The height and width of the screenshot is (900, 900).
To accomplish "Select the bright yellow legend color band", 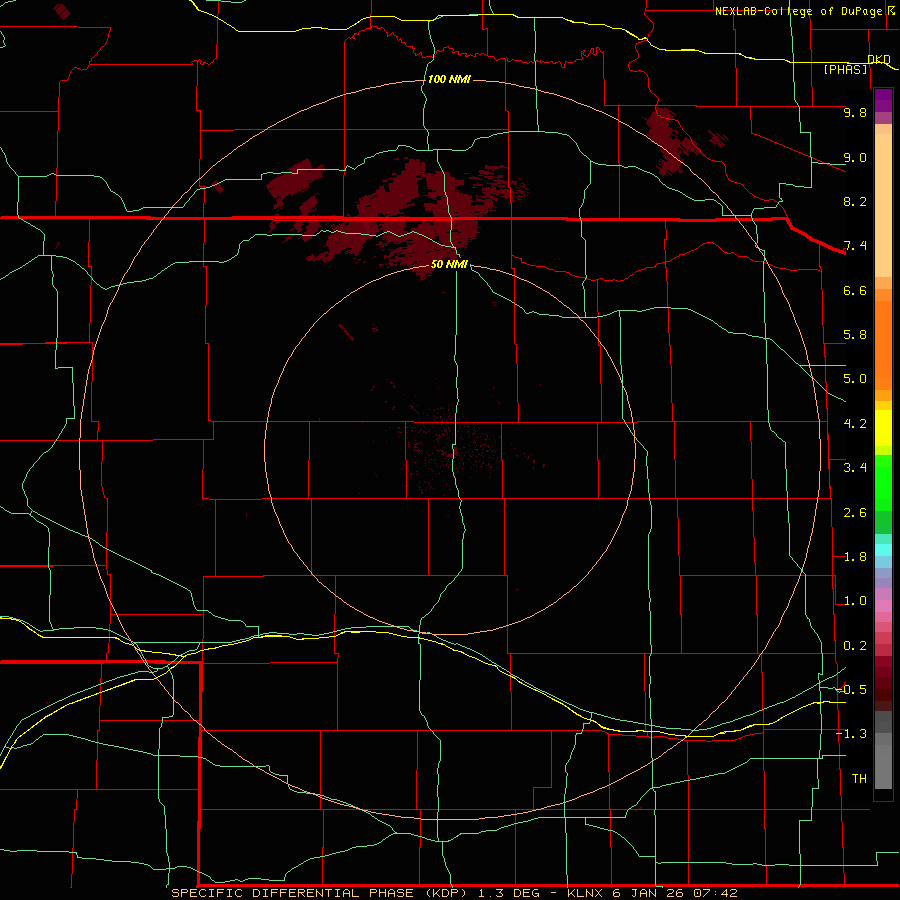I will click(x=883, y=428).
